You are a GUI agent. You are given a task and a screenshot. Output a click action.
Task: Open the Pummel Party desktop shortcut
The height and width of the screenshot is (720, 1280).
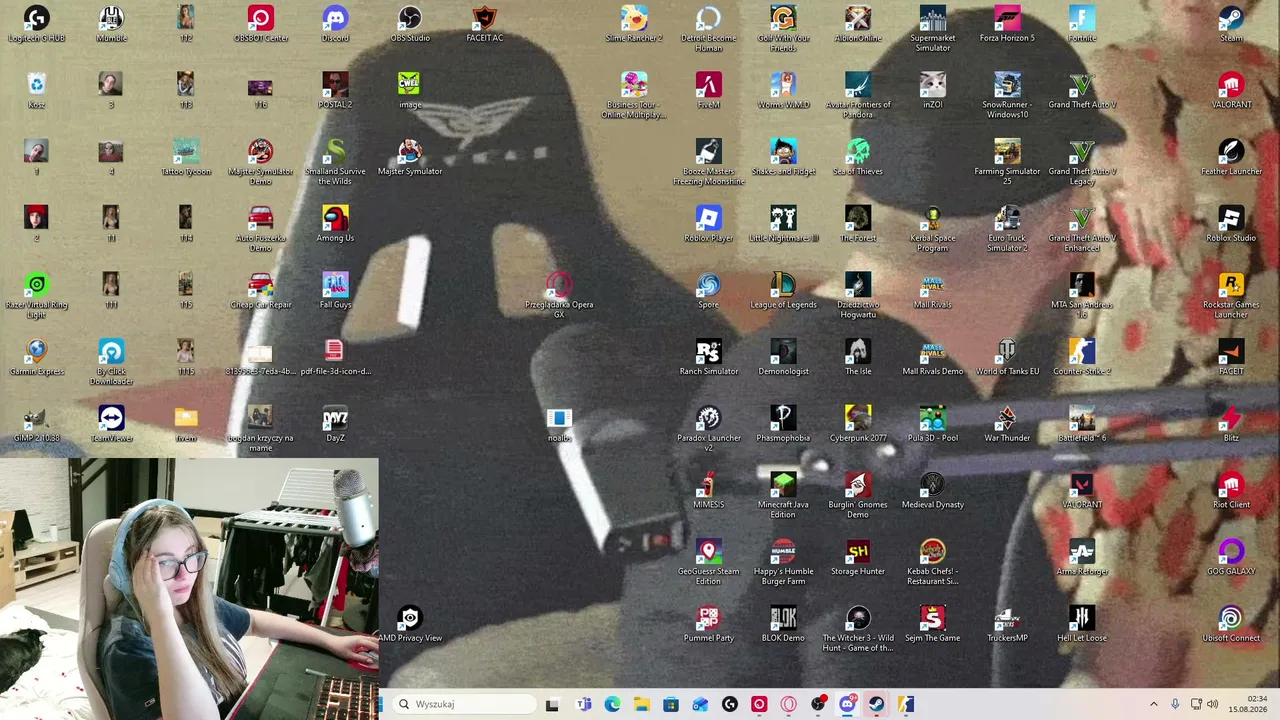coord(708,625)
